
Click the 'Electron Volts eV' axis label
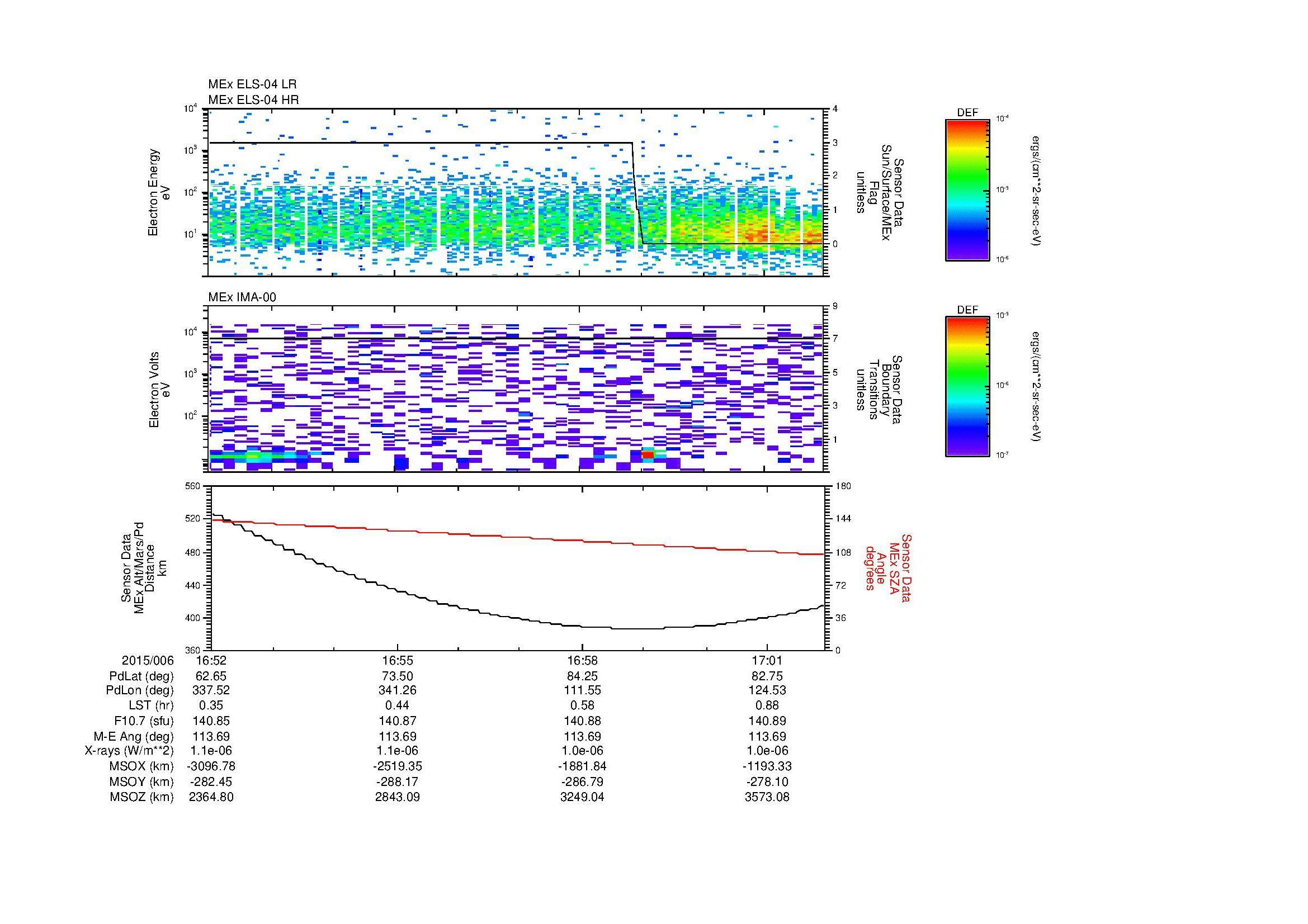coord(159,390)
